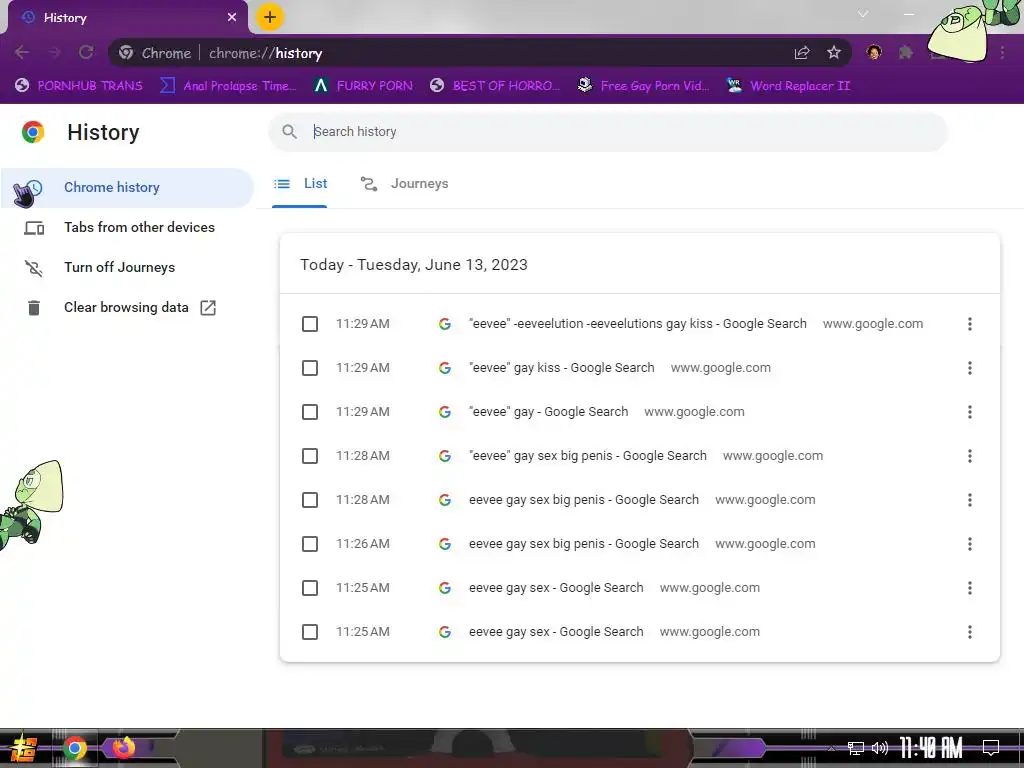Check box for "eevee" gay kiss entry
This screenshot has width=1024, height=768.
(x=310, y=368)
